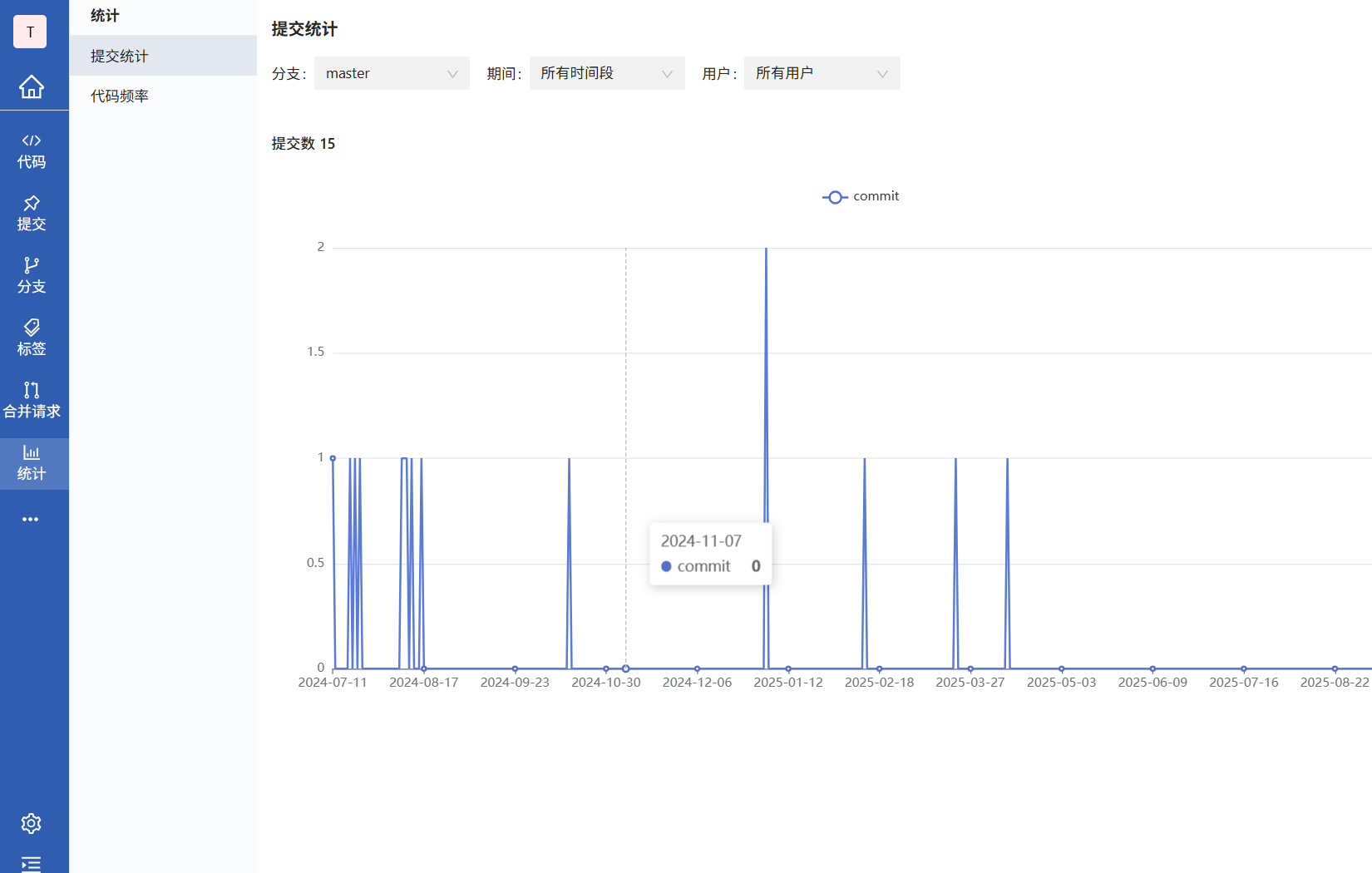Open the 所有时间段 period dropdown
The width and height of the screenshot is (1372, 873).
coord(606,73)
